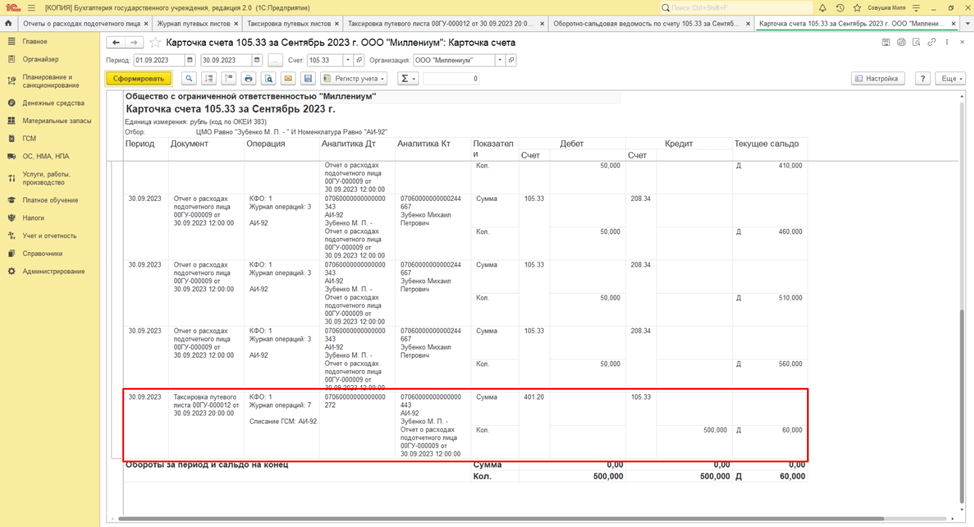Click the global search field Поиск
This screenshot has width=974, height=527.
(x=735, y=8)
